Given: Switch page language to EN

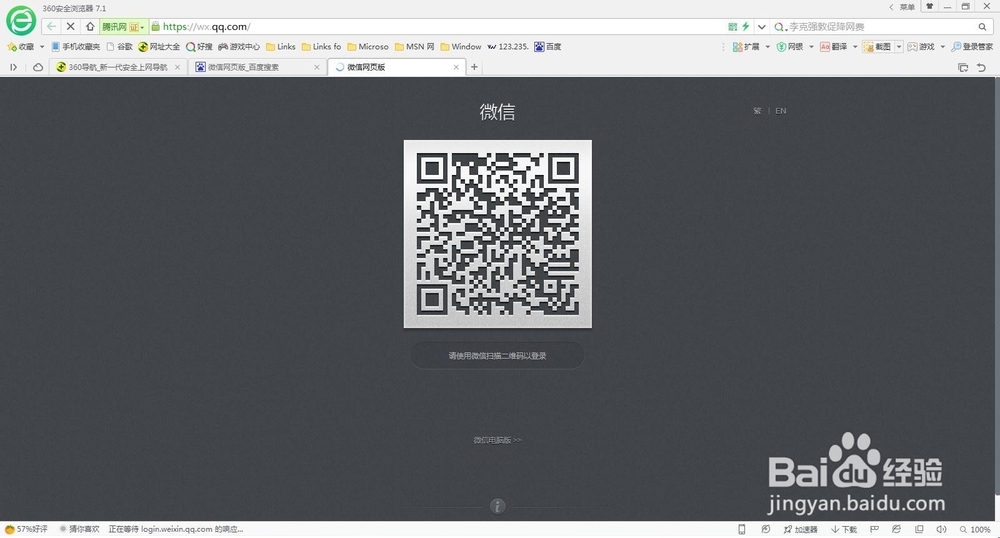Looking at the screenshot, I should pos(781,111).
